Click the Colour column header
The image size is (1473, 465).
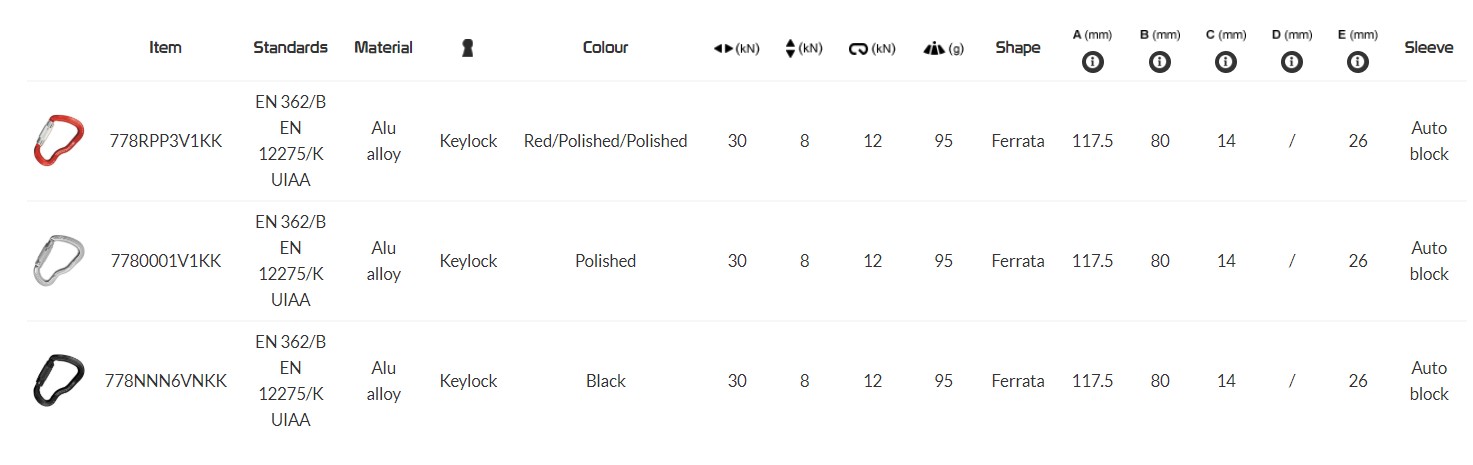click(x=605, y=47)
